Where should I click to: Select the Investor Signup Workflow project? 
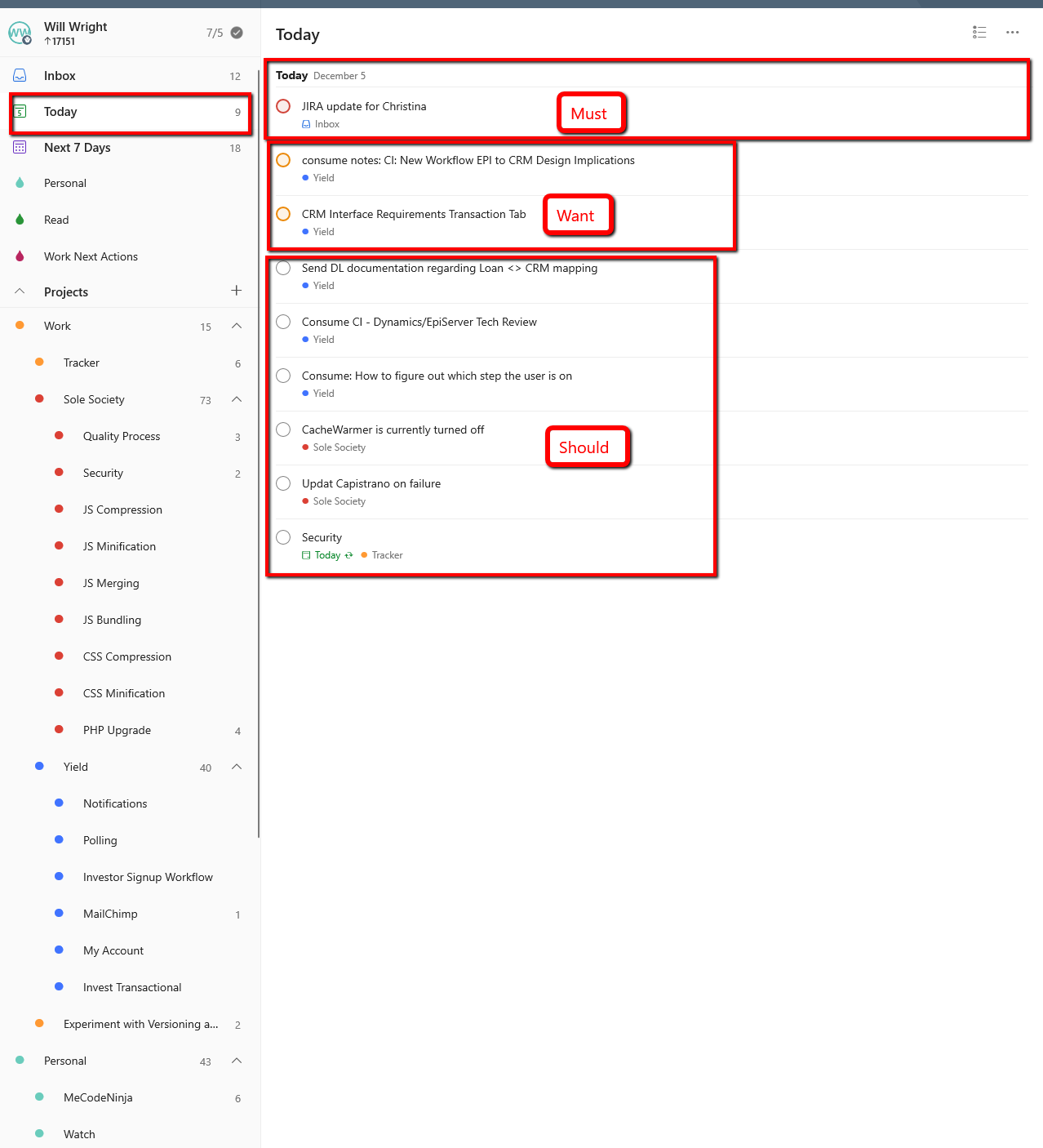(129, 877)
